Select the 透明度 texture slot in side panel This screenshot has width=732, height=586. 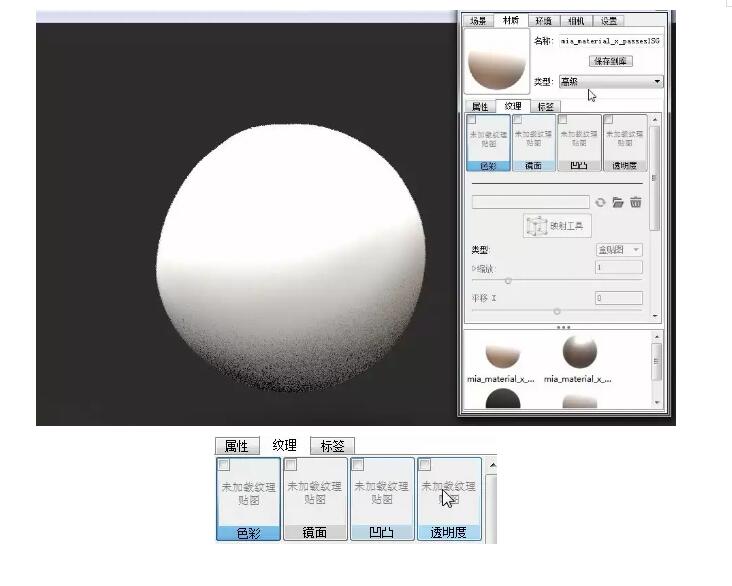coord(625,142)
